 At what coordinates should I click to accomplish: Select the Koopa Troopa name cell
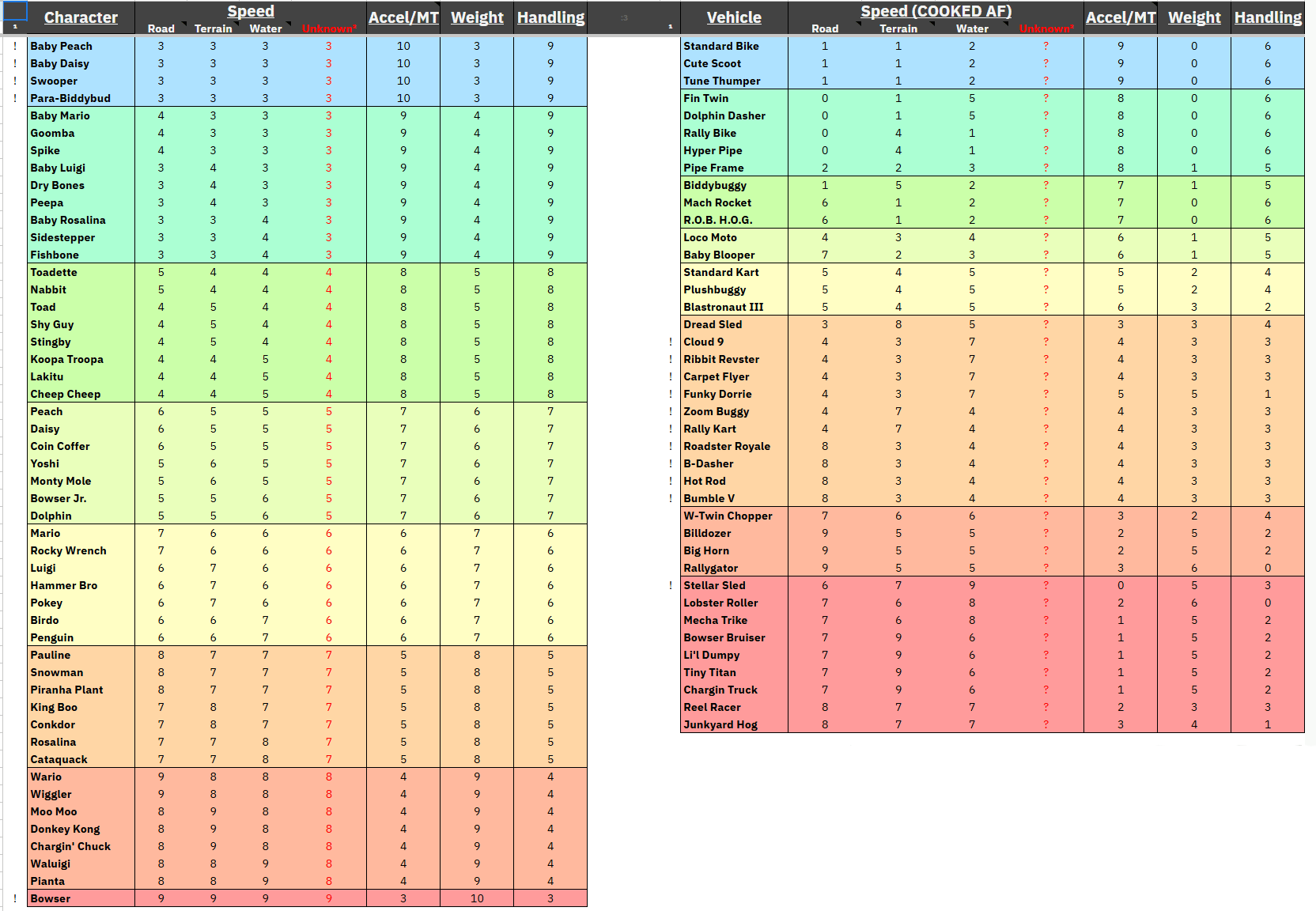point(81,359)
